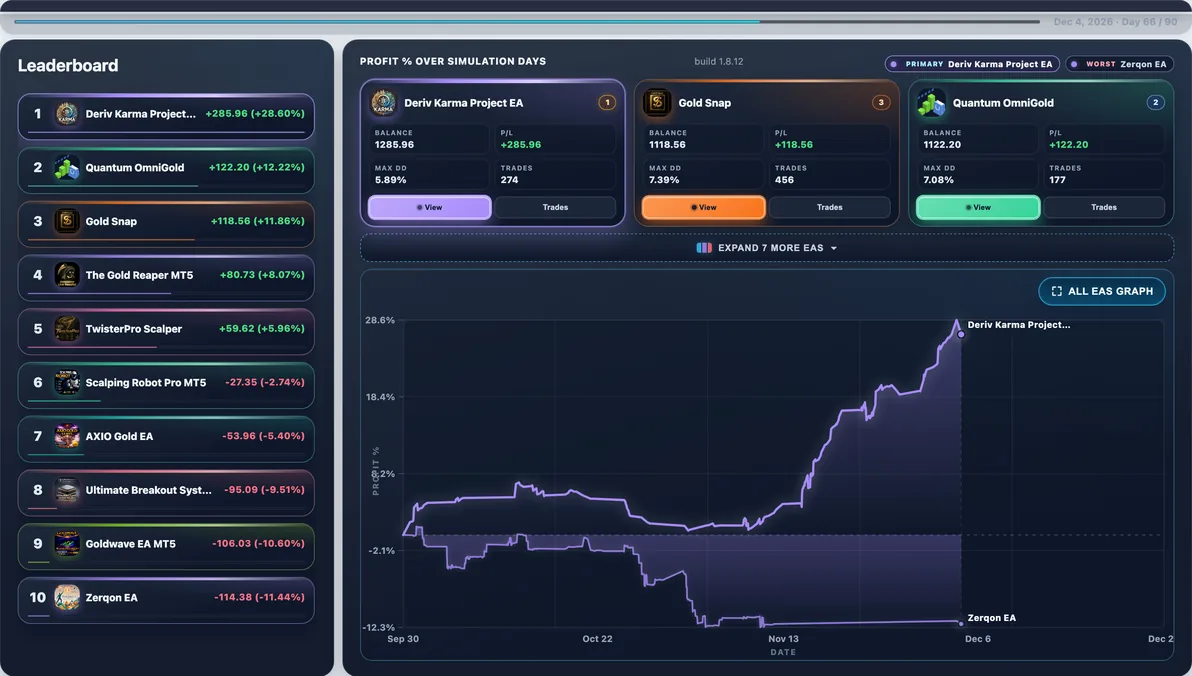
Task: Click Deriv Karma balance value 1285.96
Action: (394, 144)
